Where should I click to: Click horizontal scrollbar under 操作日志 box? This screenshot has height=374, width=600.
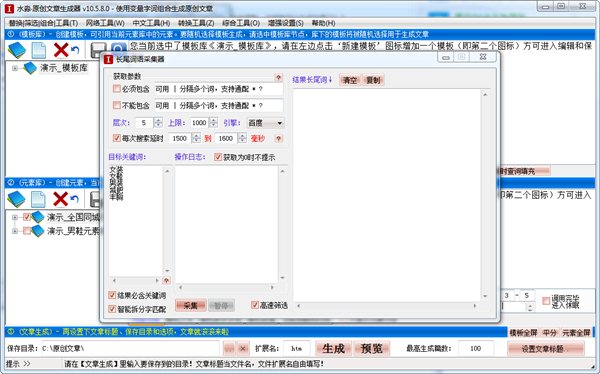tap(227, 287)
